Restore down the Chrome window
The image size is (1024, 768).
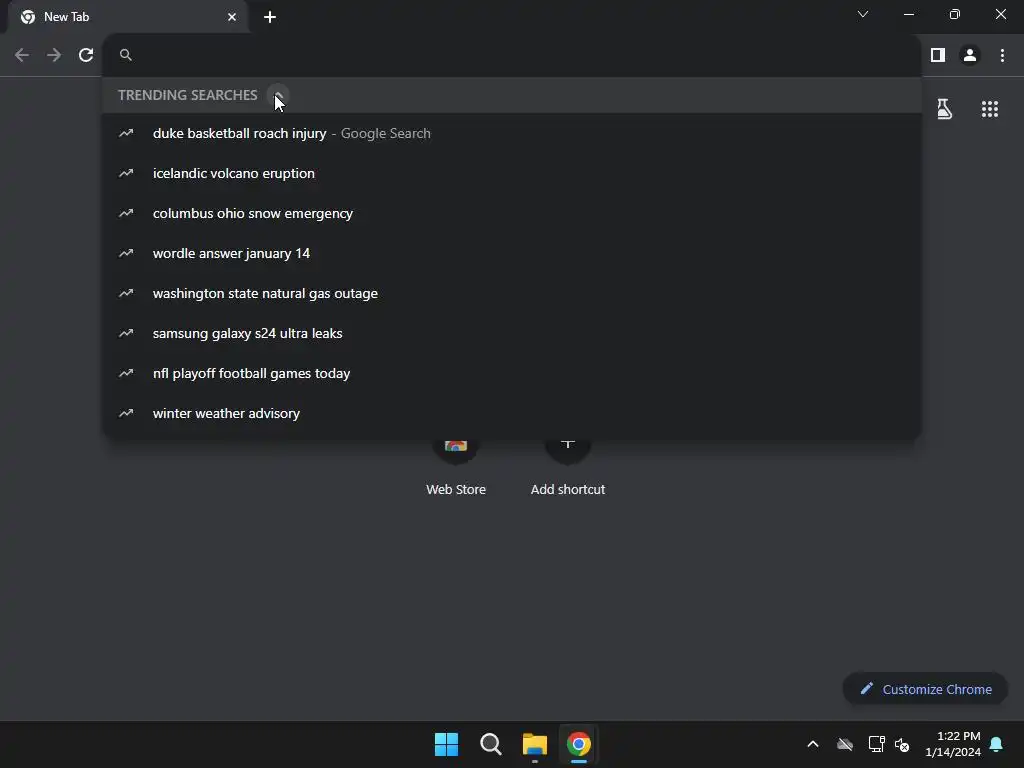(955, 14)
